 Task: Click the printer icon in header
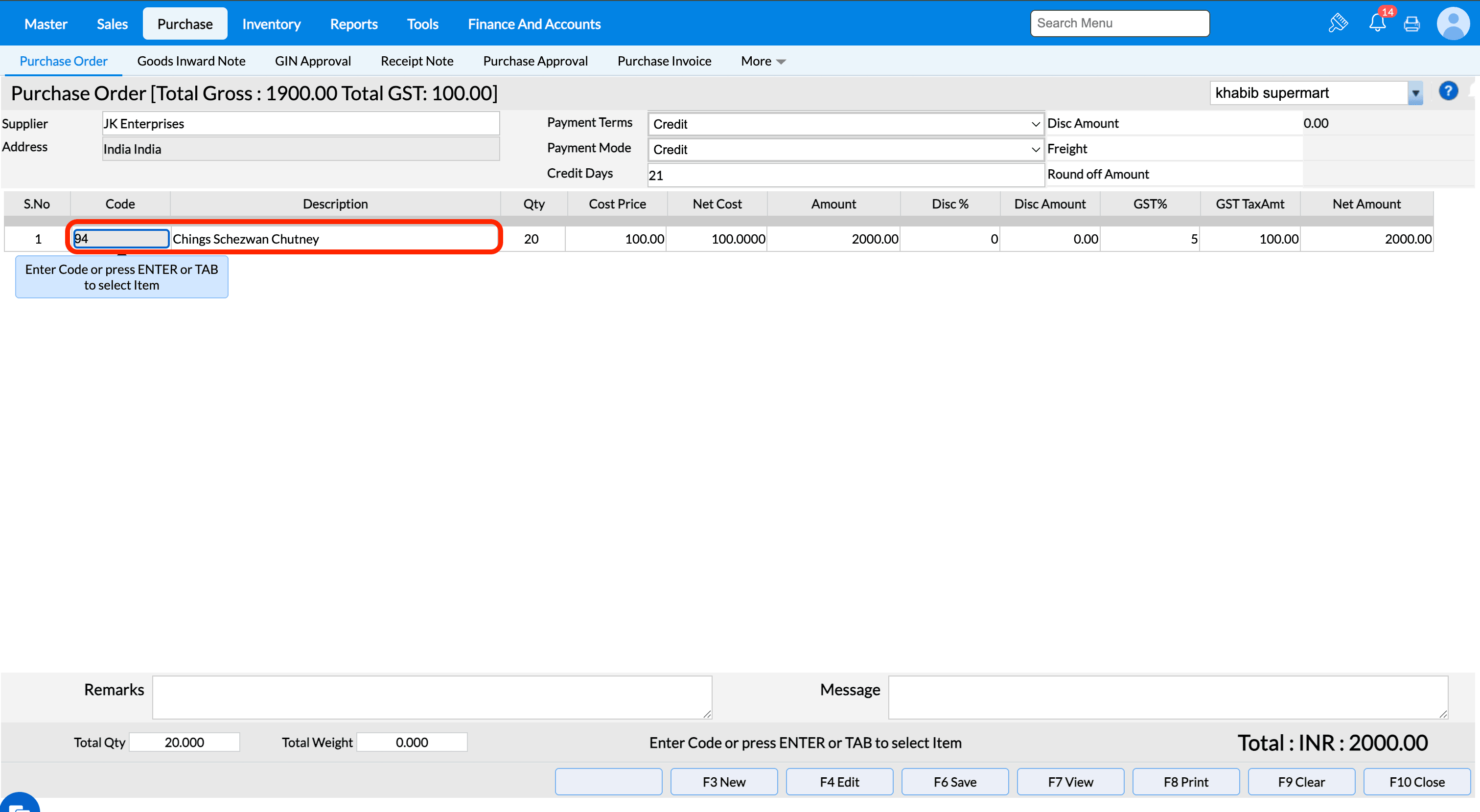pos(1411,24)
